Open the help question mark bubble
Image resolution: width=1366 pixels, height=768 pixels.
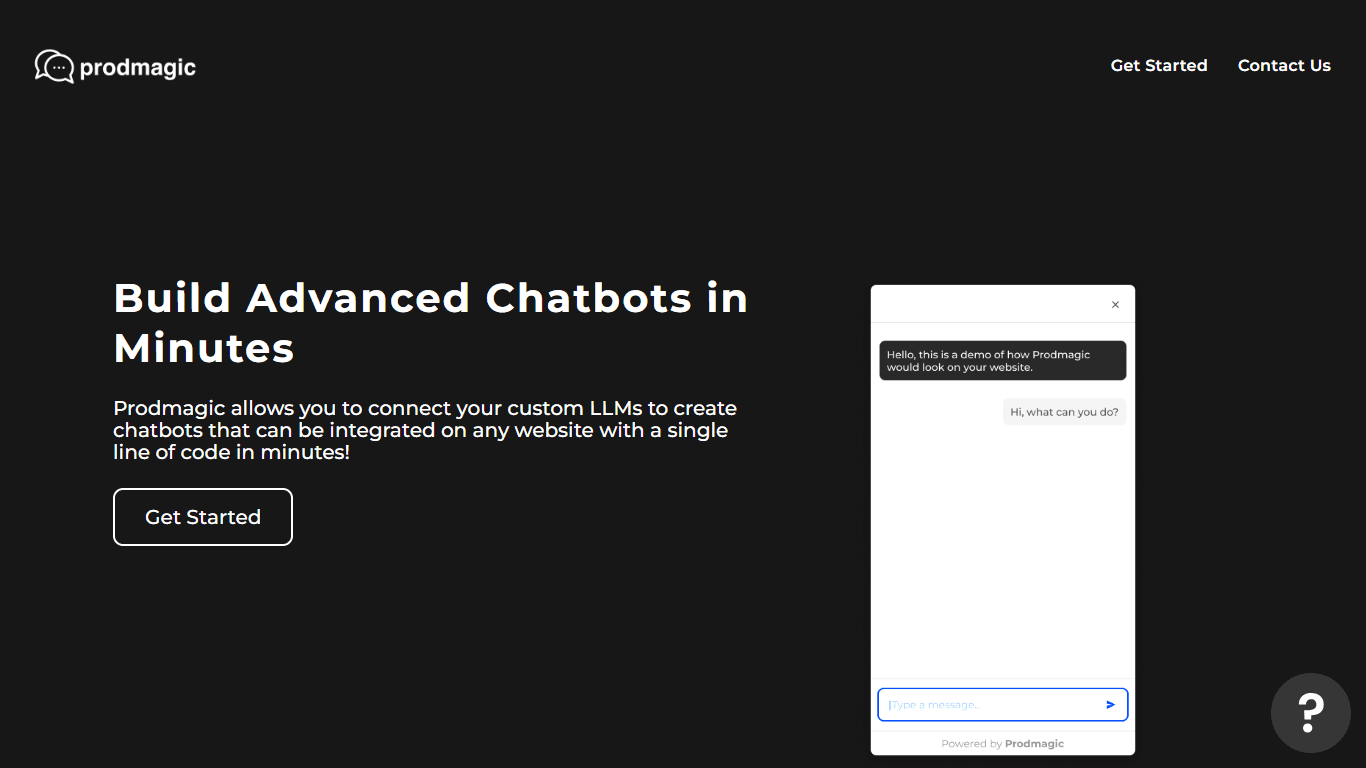click(x=1311, y=713)
